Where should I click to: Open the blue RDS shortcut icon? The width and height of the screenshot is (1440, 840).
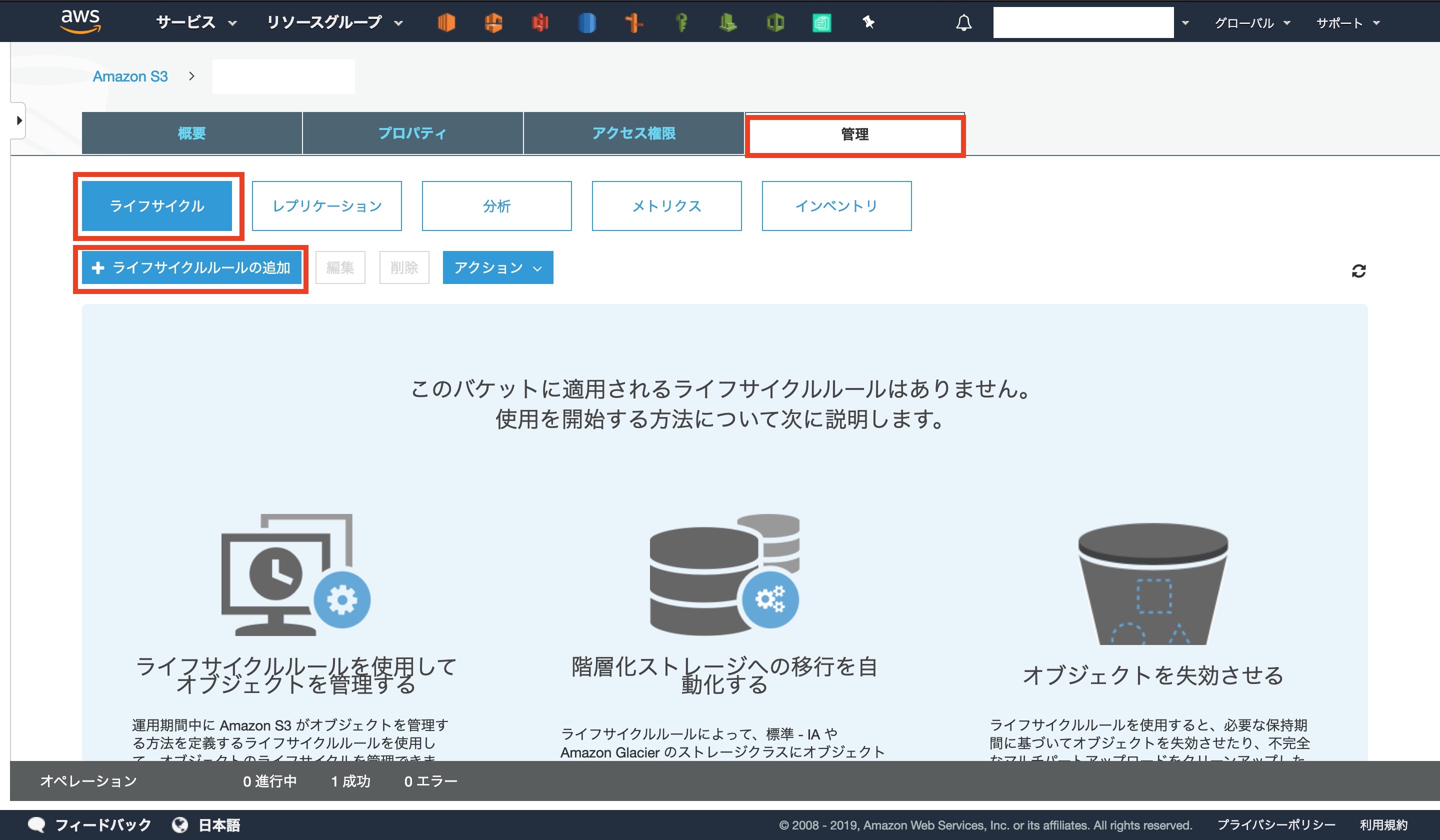(x=587, y=23)
